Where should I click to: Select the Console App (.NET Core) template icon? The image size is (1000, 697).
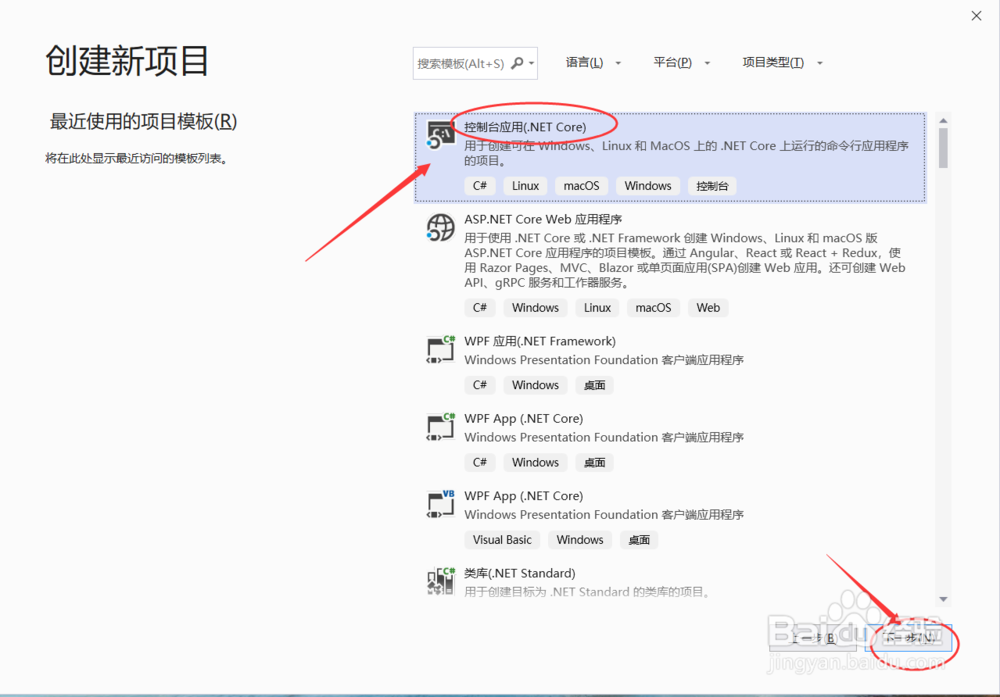[x=440, y=135]
